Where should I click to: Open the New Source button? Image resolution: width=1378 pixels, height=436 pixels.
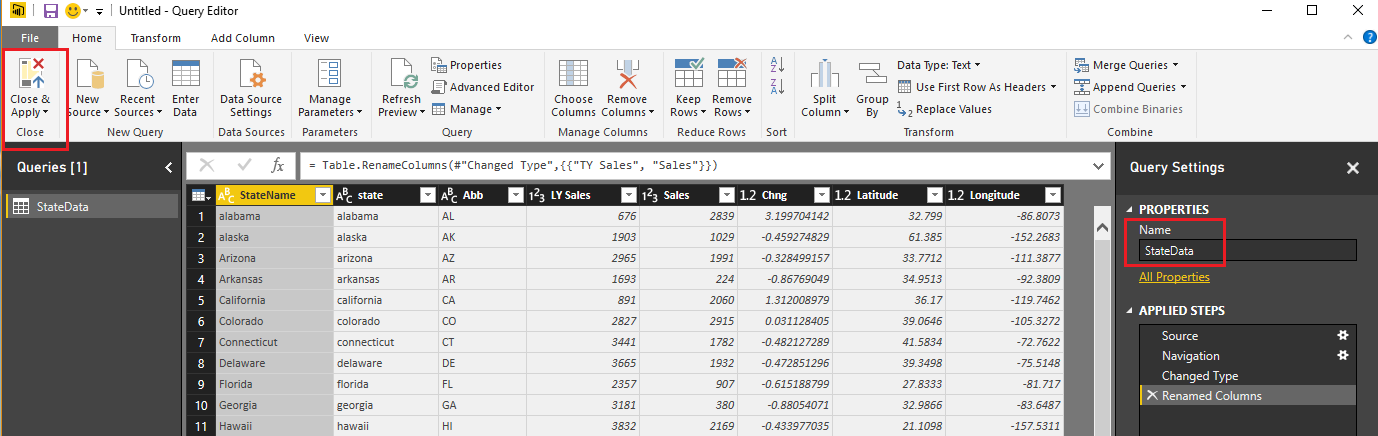pyautogui.click(x=88, y=88)
